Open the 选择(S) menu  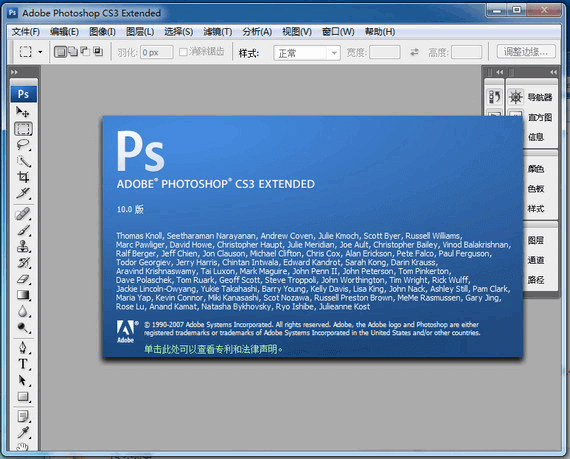(x=178, y=32)
